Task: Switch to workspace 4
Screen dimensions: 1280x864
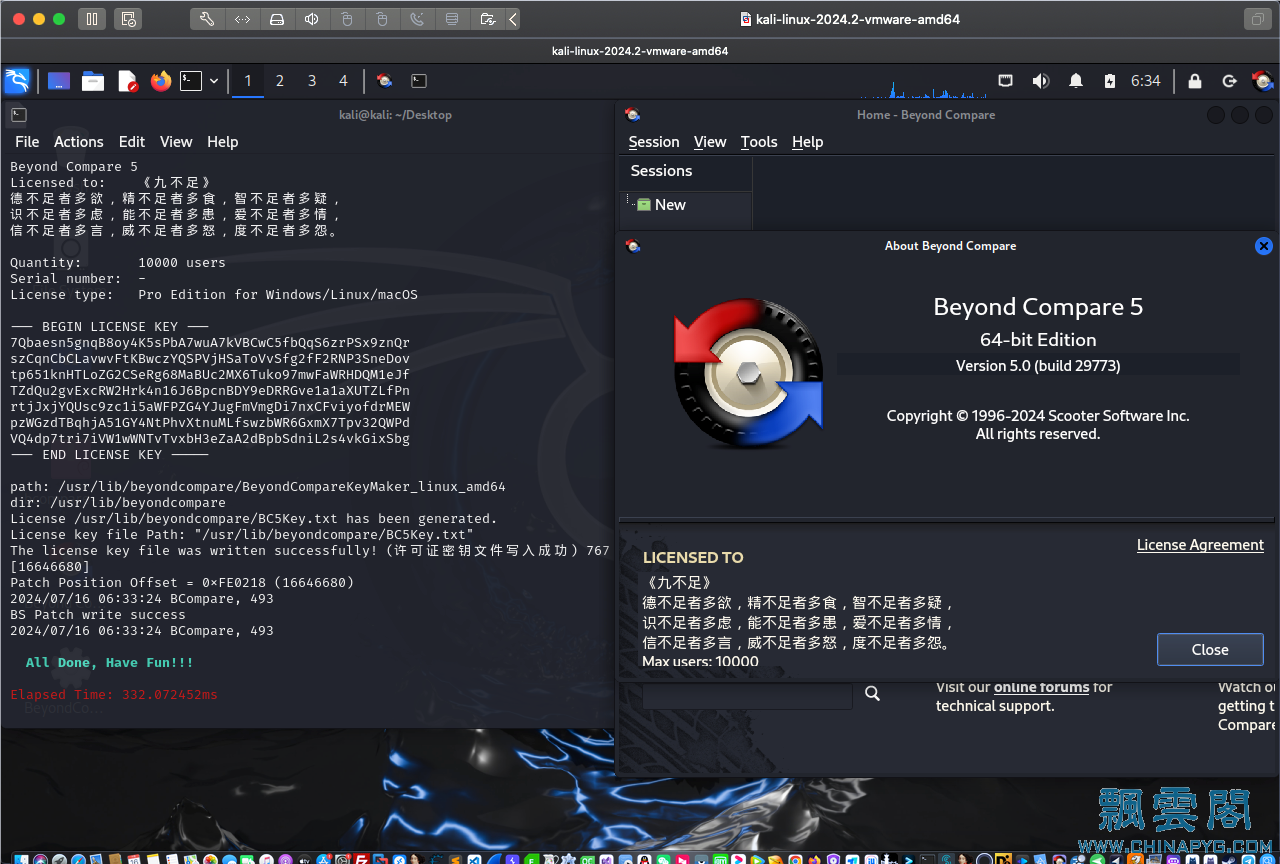Action: 344,81
